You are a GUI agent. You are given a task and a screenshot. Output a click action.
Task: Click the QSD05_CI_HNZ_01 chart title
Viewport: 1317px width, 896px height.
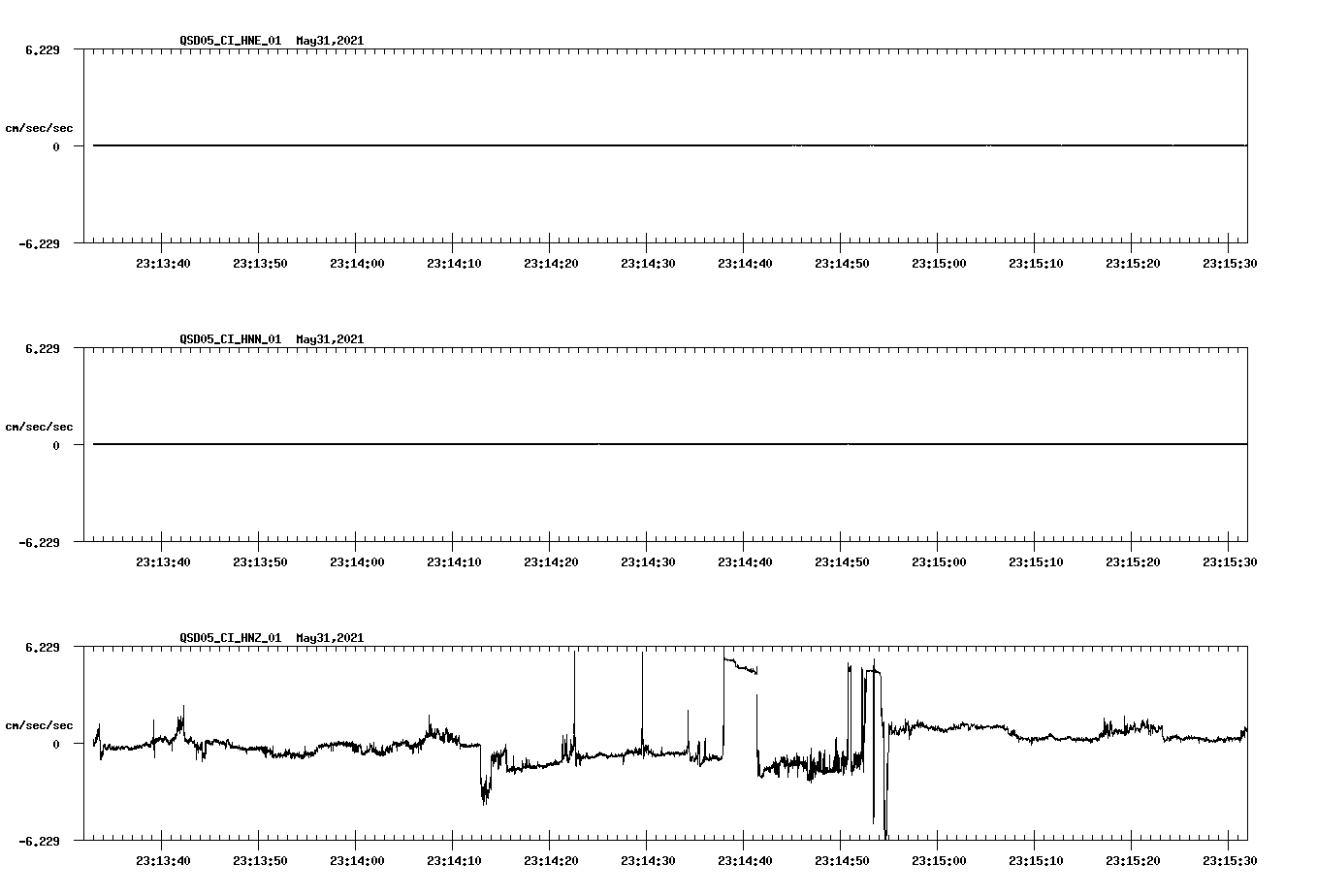272,638
